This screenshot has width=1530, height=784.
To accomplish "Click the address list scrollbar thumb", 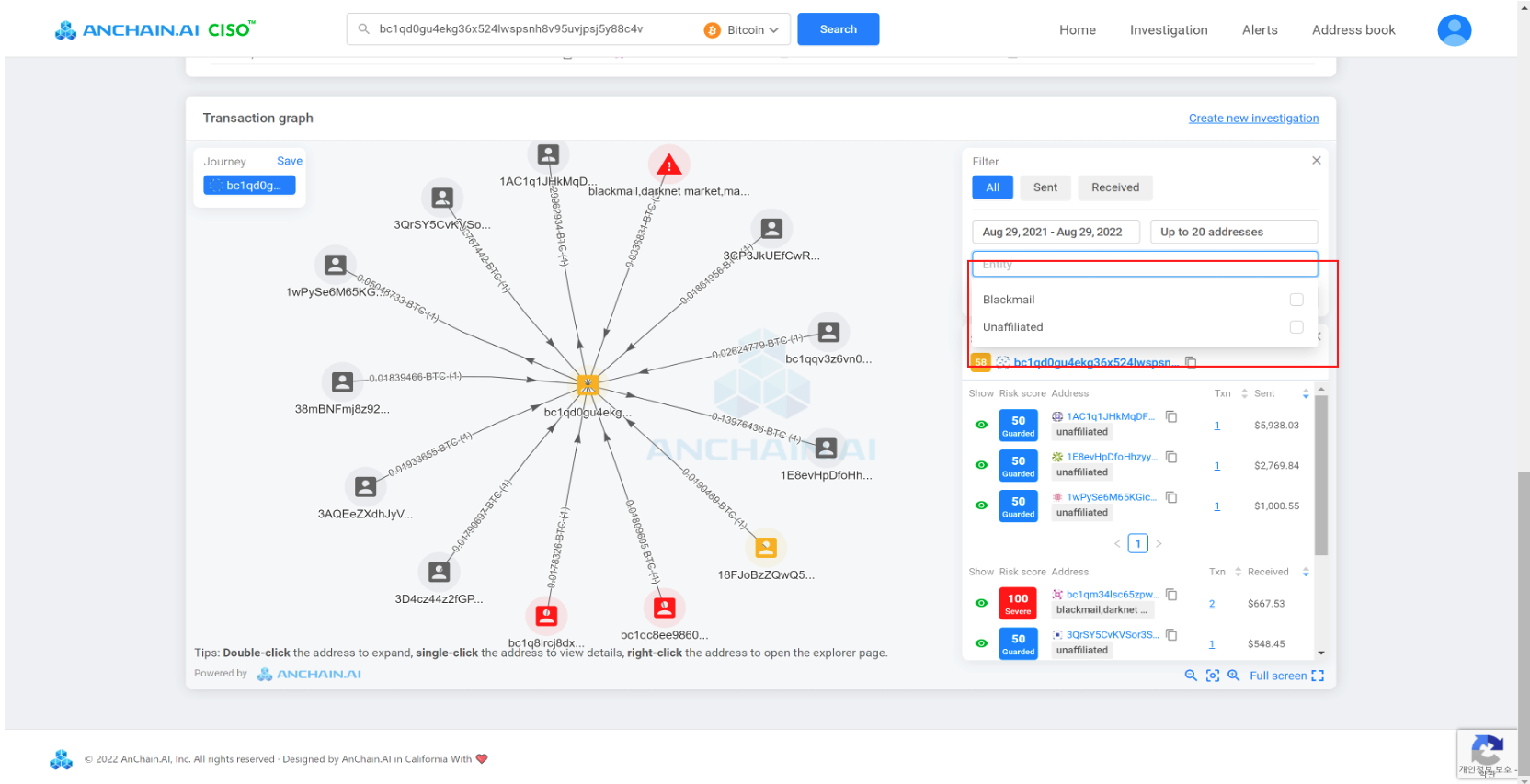I will point(1321,475).
